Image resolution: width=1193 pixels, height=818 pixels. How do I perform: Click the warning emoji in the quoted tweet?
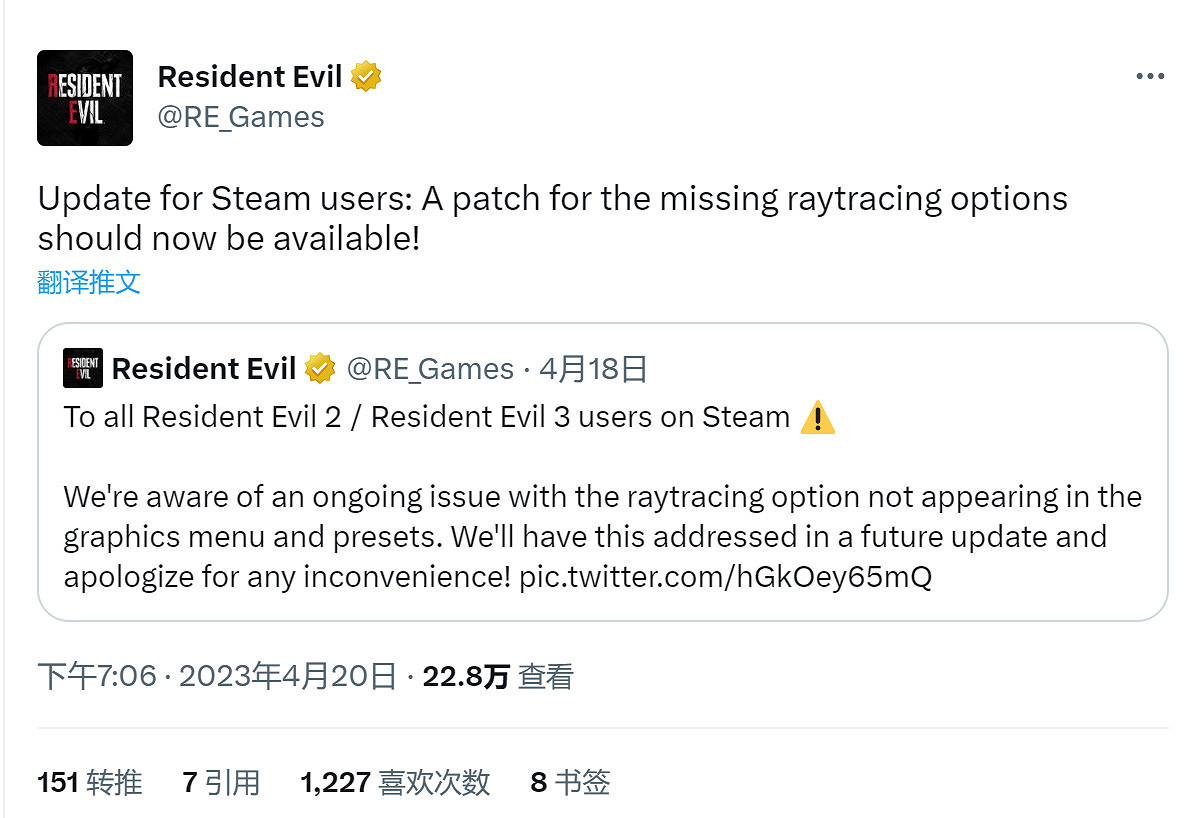(x=817, y=417)
